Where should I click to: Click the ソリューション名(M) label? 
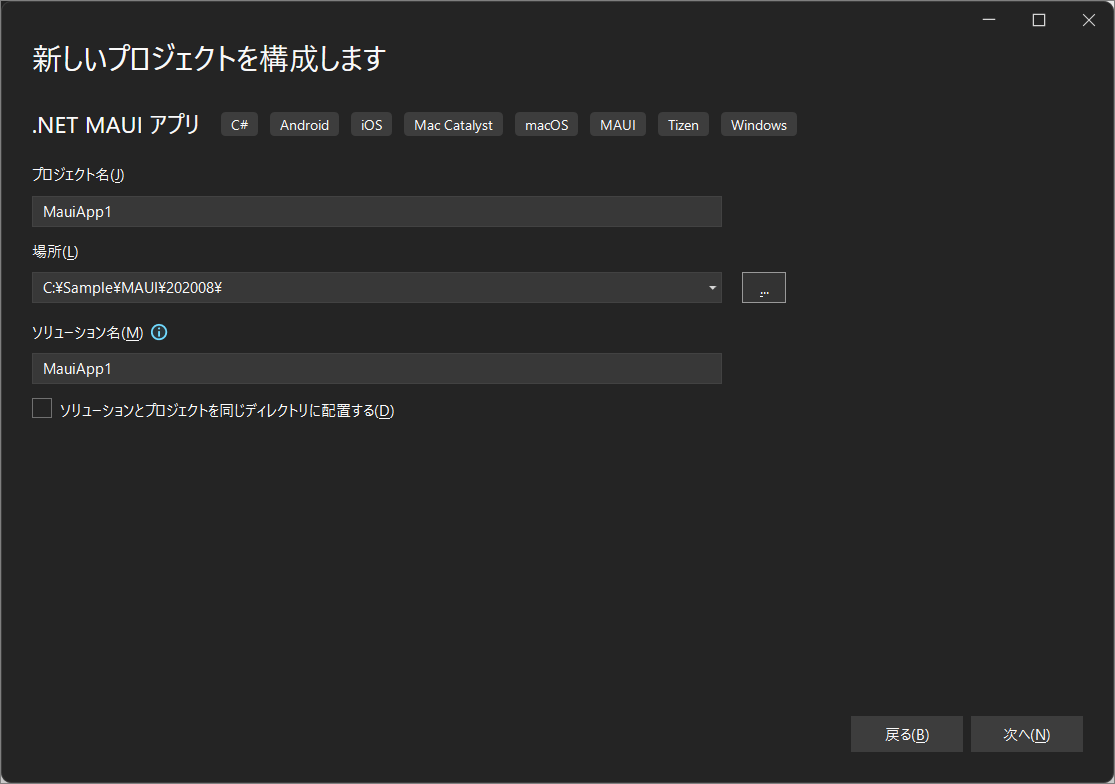tap(88, 333)
